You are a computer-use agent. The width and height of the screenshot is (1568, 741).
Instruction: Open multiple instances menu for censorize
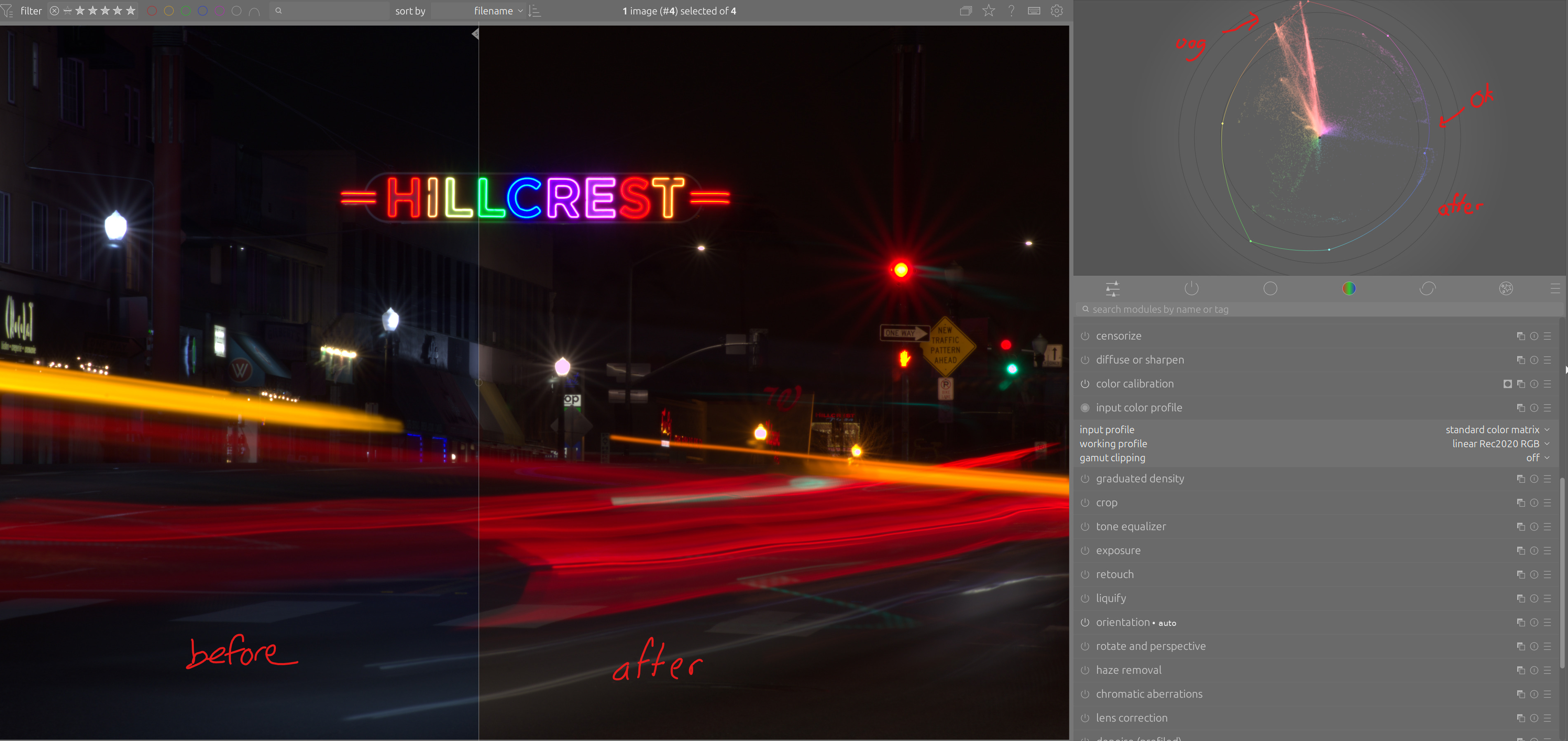1521,336
